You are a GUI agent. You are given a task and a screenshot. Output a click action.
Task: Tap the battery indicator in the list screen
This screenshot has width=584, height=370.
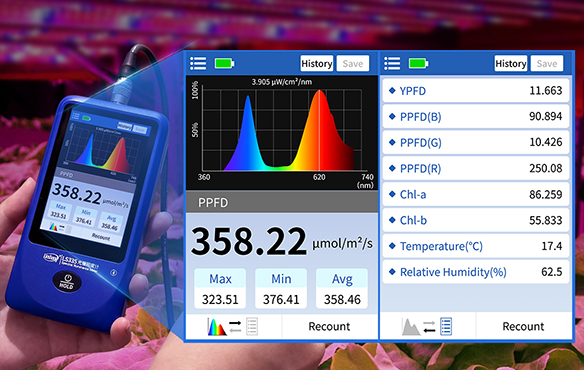(x=419, y=63)
